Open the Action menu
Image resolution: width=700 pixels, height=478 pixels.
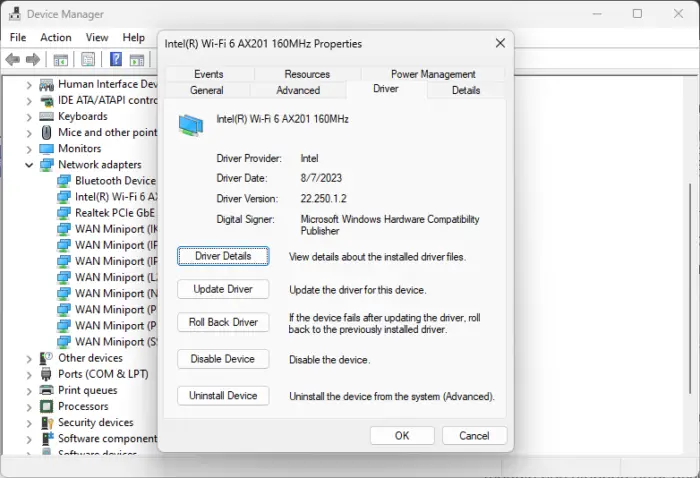pyautogui.click(x=56, y=37)
